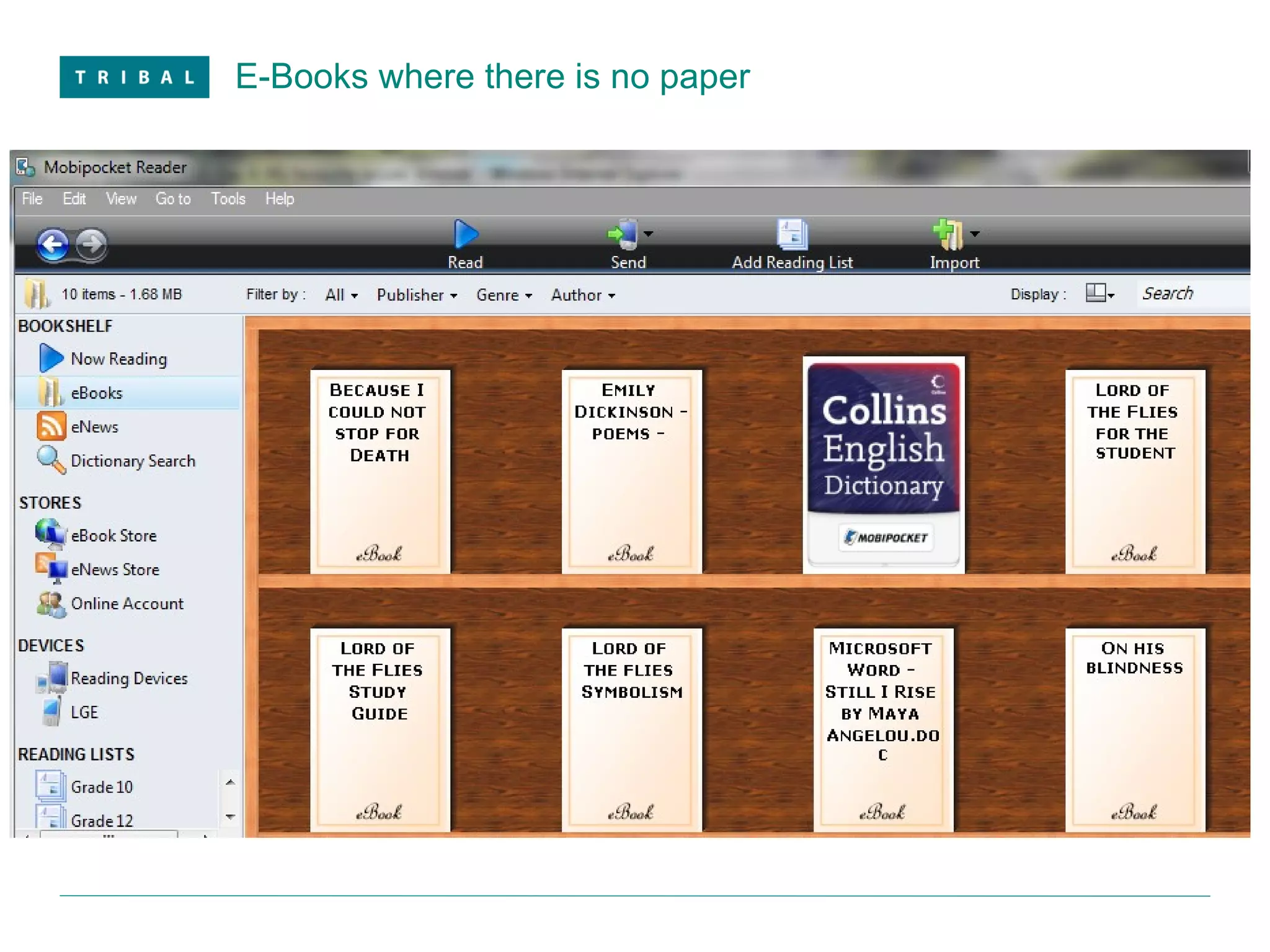Open the File menu

tap(32, 199)
